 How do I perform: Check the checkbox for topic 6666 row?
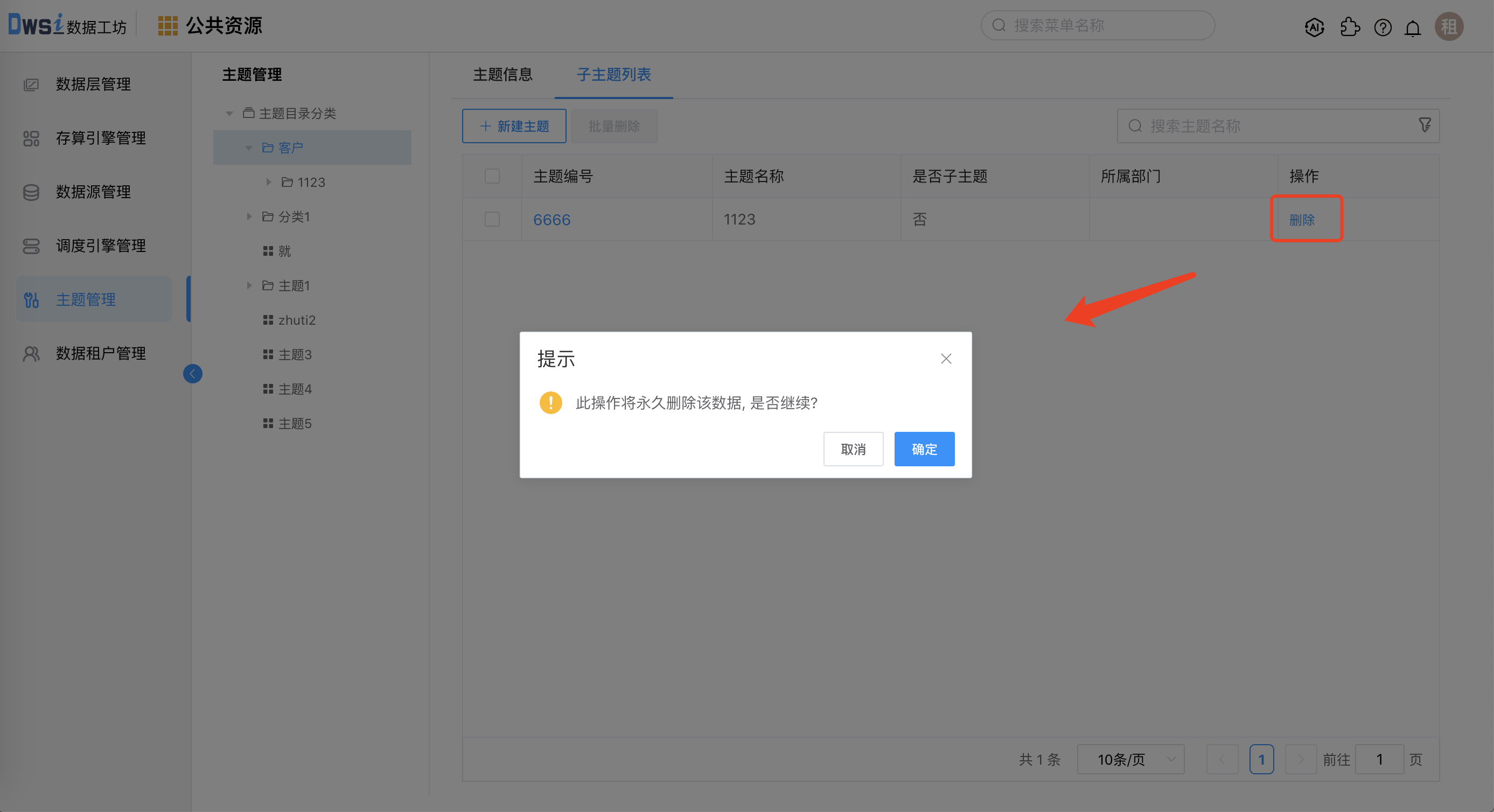[492, 219]
